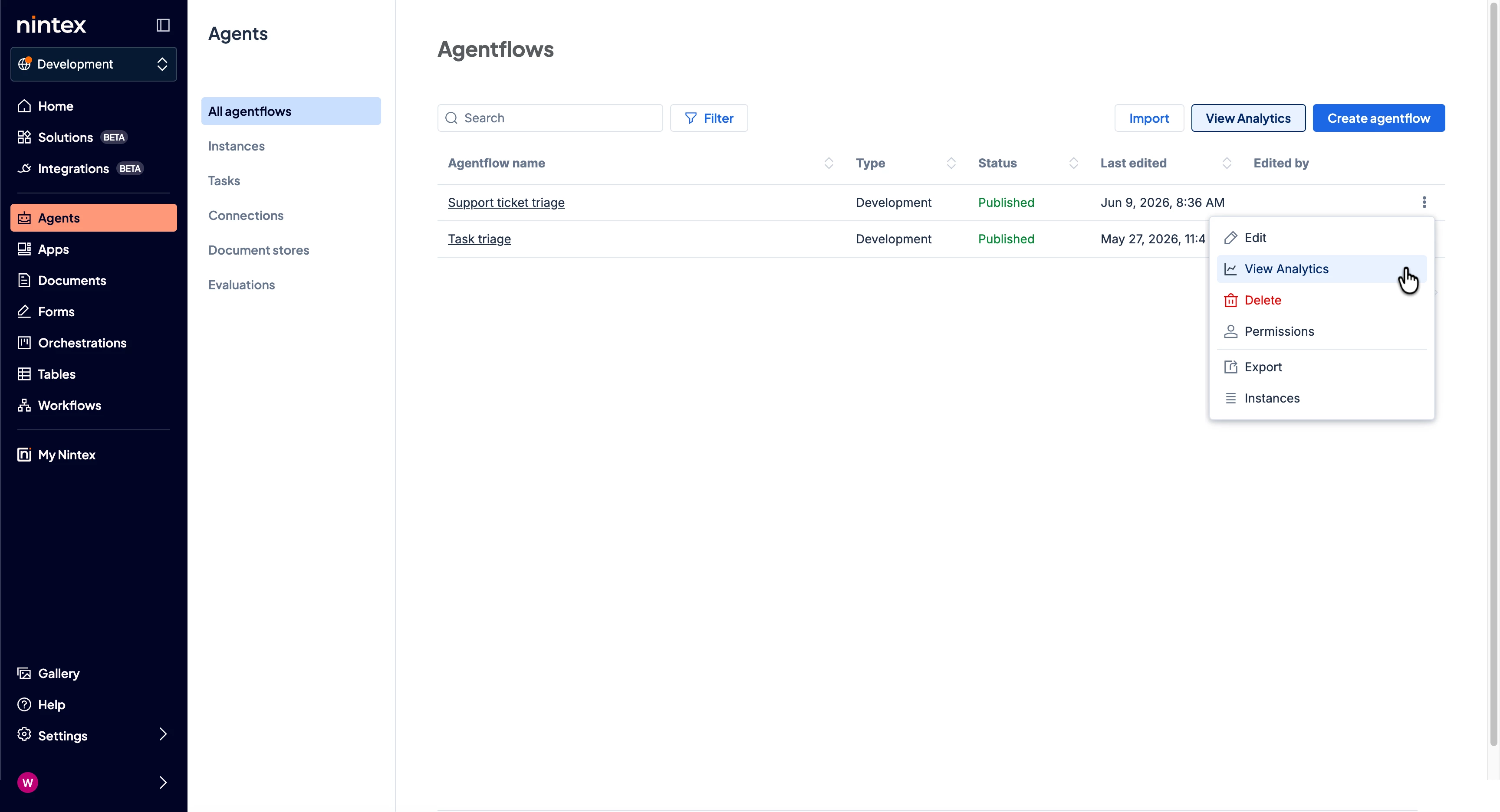This screenshot has width=1500, height=812.
Task: Choose Edit from the context menu
Action: point(1322,238)
